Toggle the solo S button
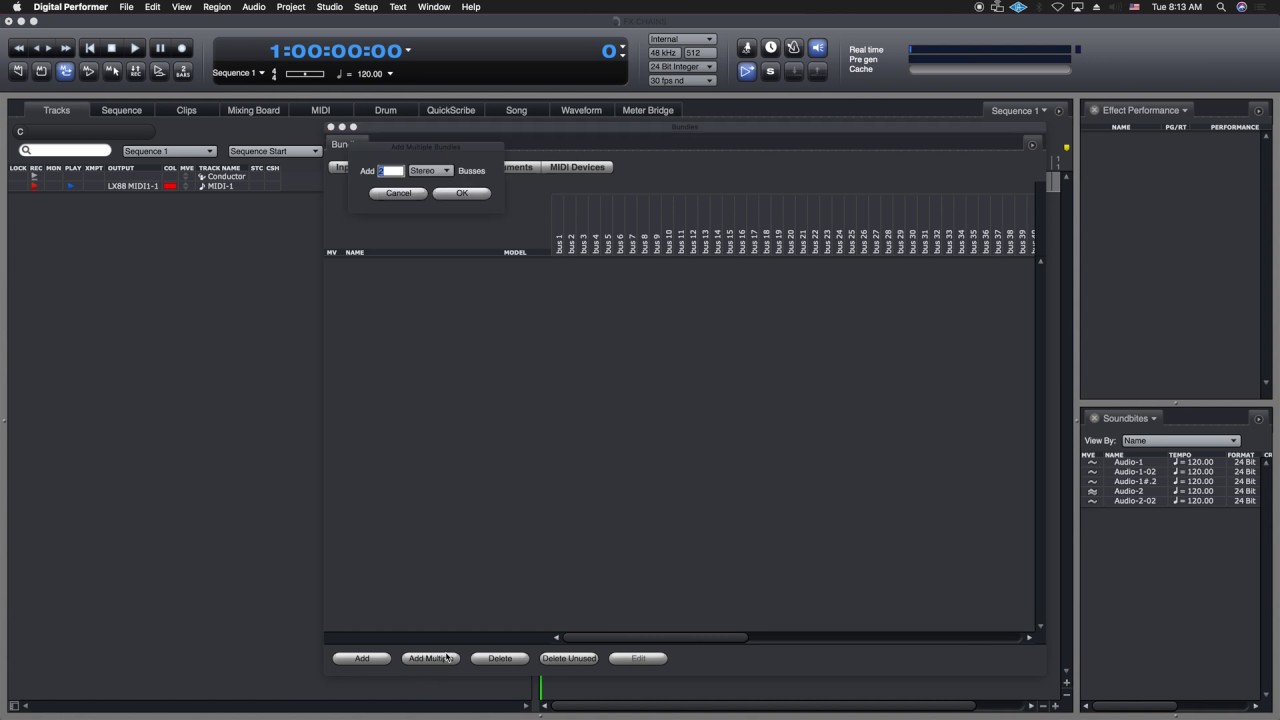 tap(770, 71)
